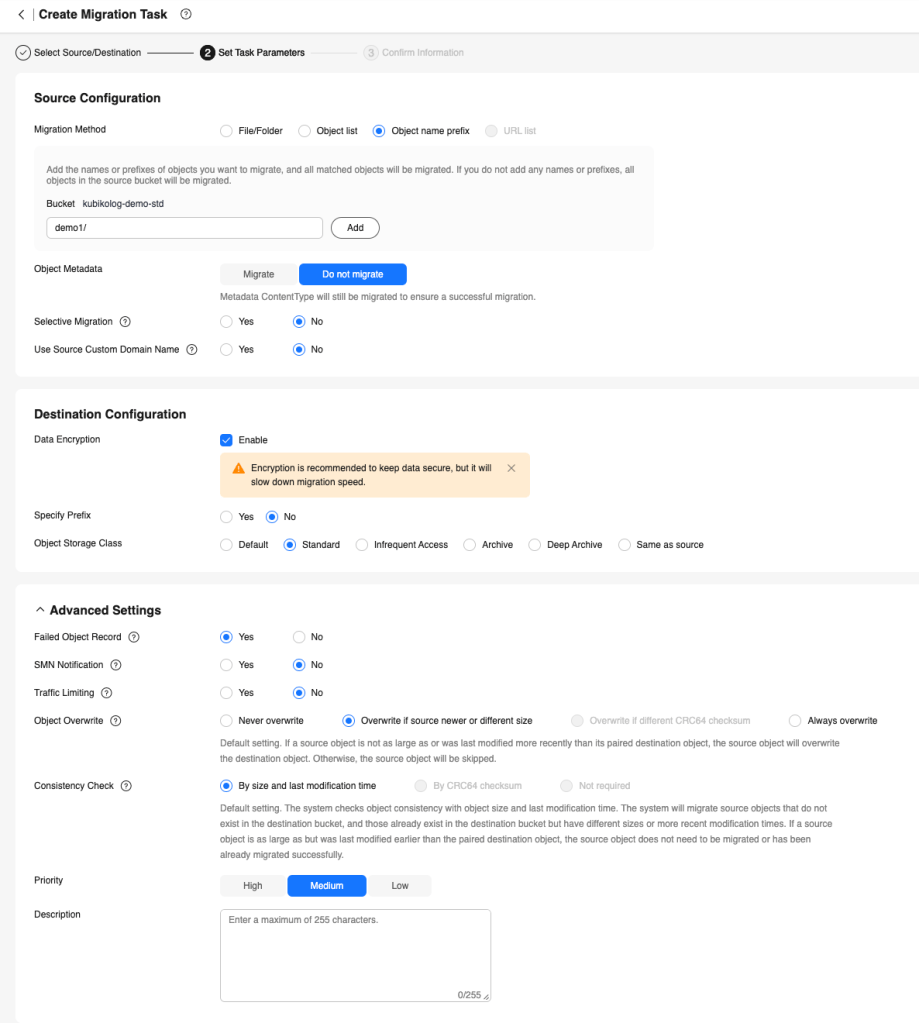
Task: Go back to Select Source/Destination step
Action: [x=80, y=52]
